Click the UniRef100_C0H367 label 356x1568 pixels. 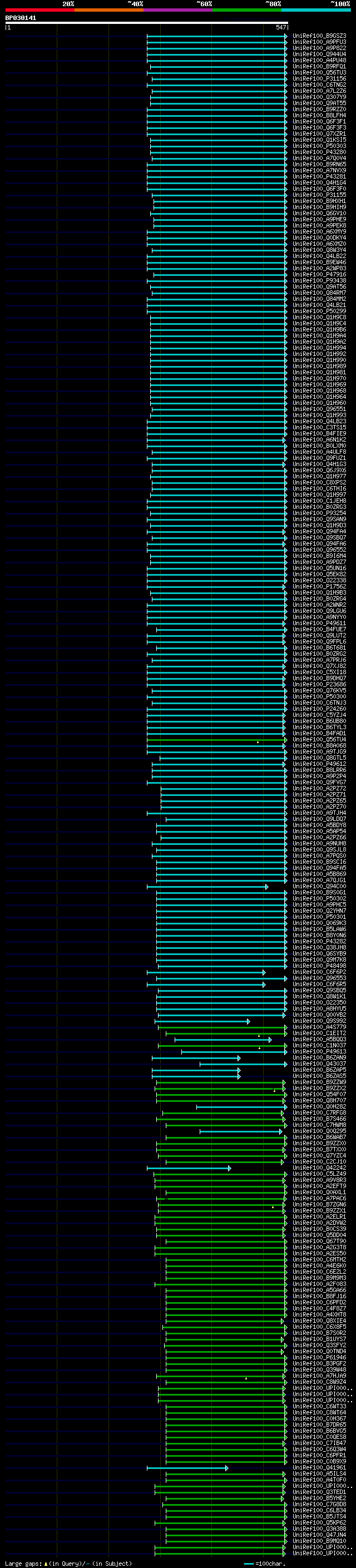(x=319, y=1419)
